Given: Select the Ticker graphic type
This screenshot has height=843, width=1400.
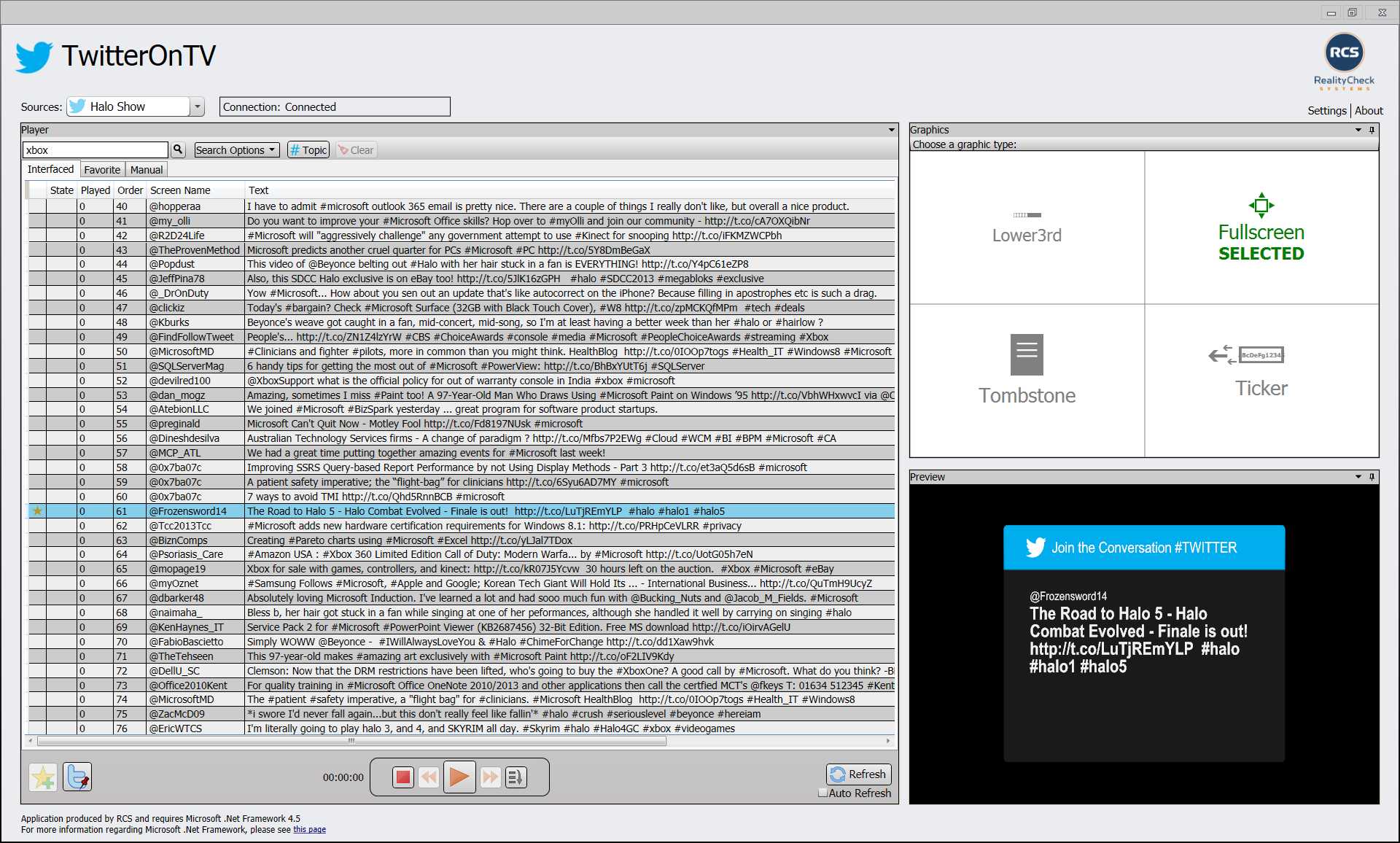Looking at the screenshot, I should (x=1261, y=381).
